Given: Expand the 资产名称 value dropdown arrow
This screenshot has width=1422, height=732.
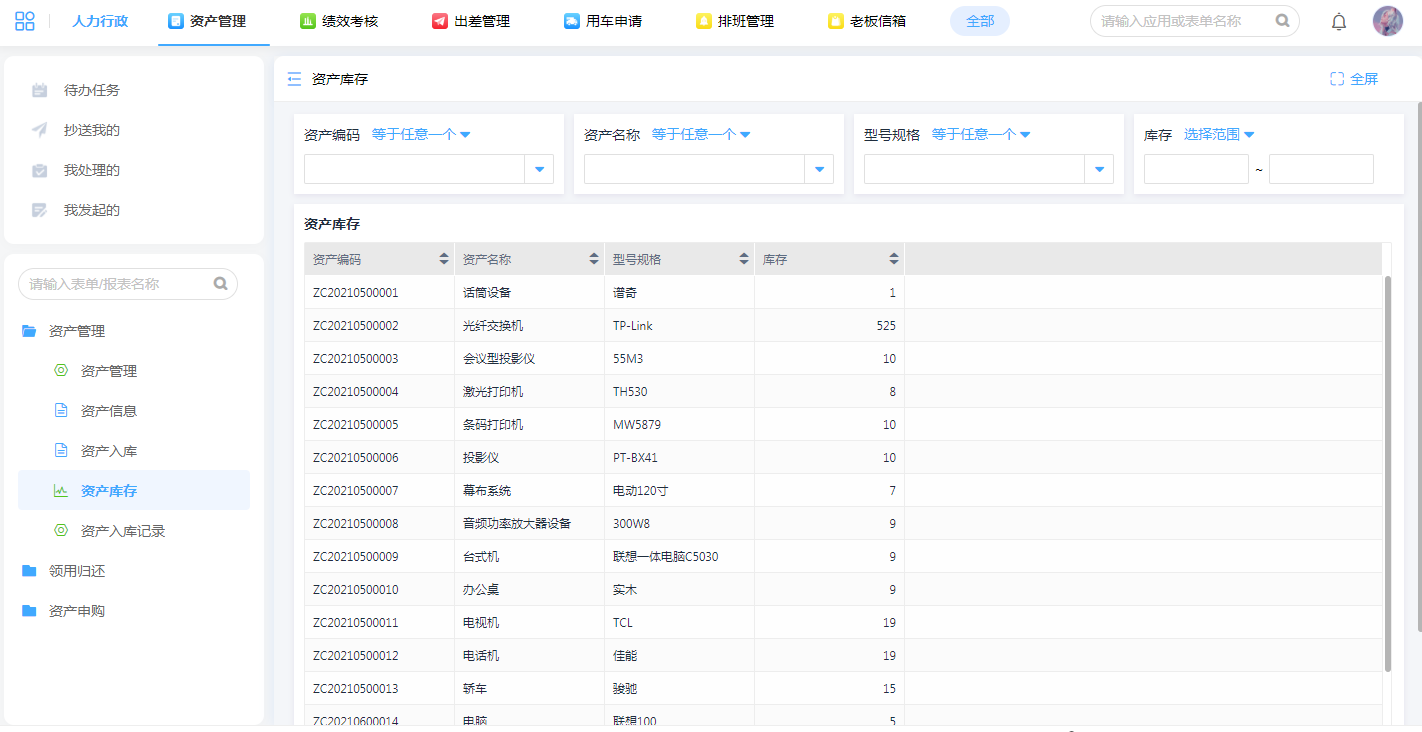Looking at the screenshot, I should click(x=819, y=170).
